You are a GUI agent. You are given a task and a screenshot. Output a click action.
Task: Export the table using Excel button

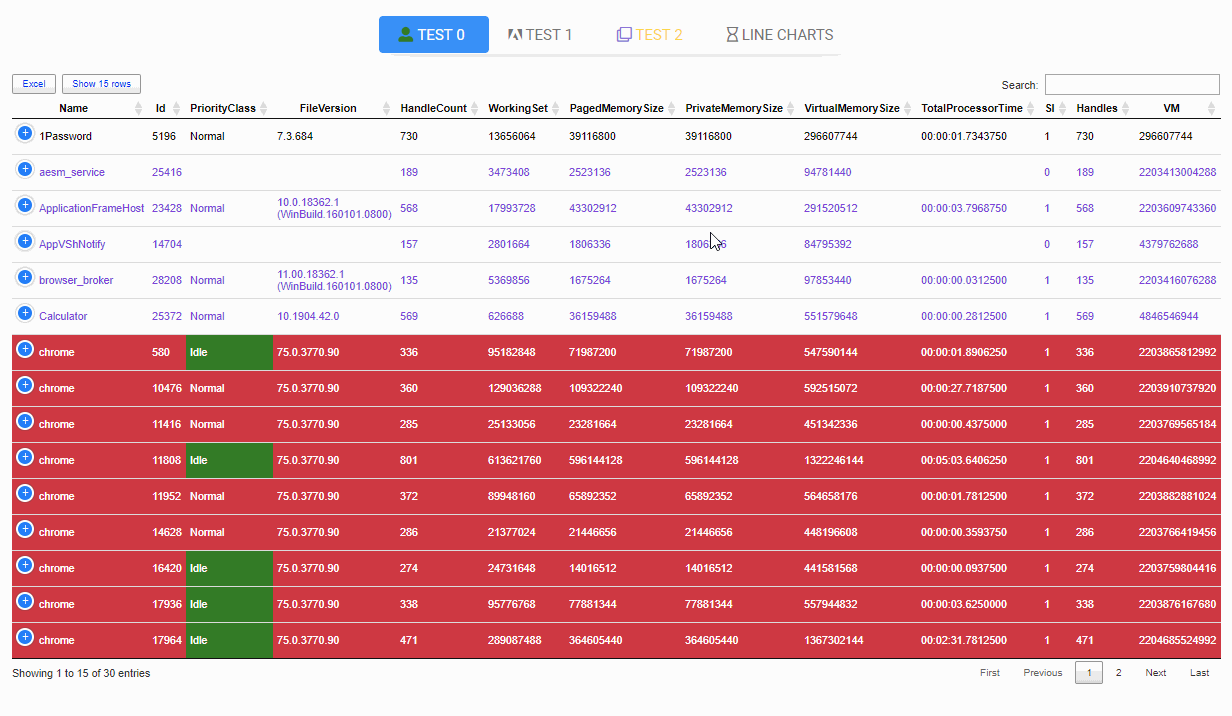point(34,84)
